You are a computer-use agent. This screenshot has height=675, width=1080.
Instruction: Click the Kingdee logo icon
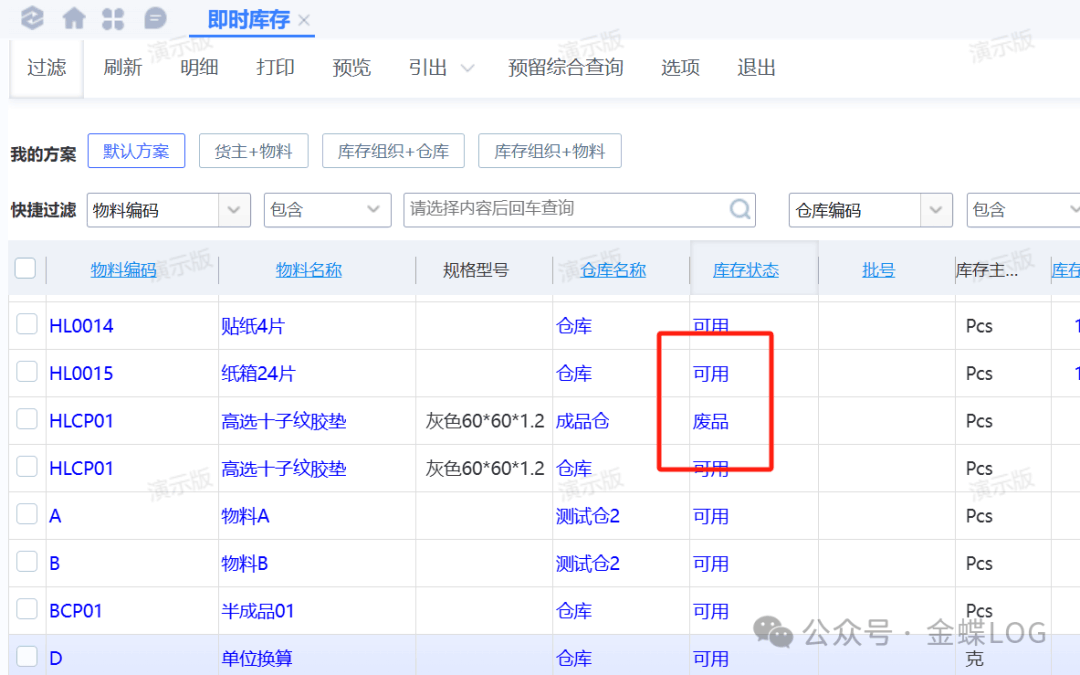click(32, 18)
